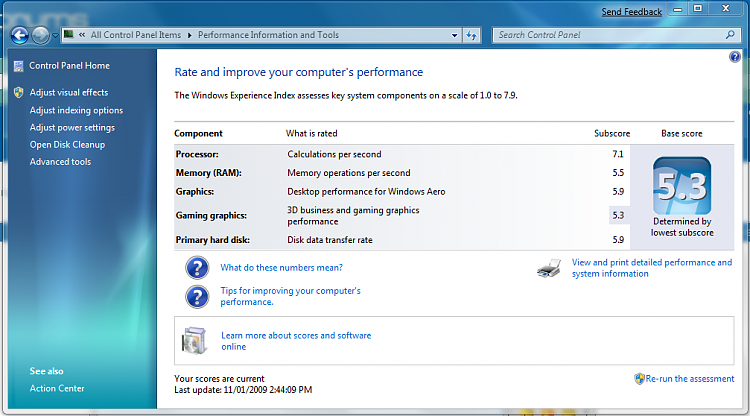Click the software box icon
750x416 pixels.
coord(194,340)
